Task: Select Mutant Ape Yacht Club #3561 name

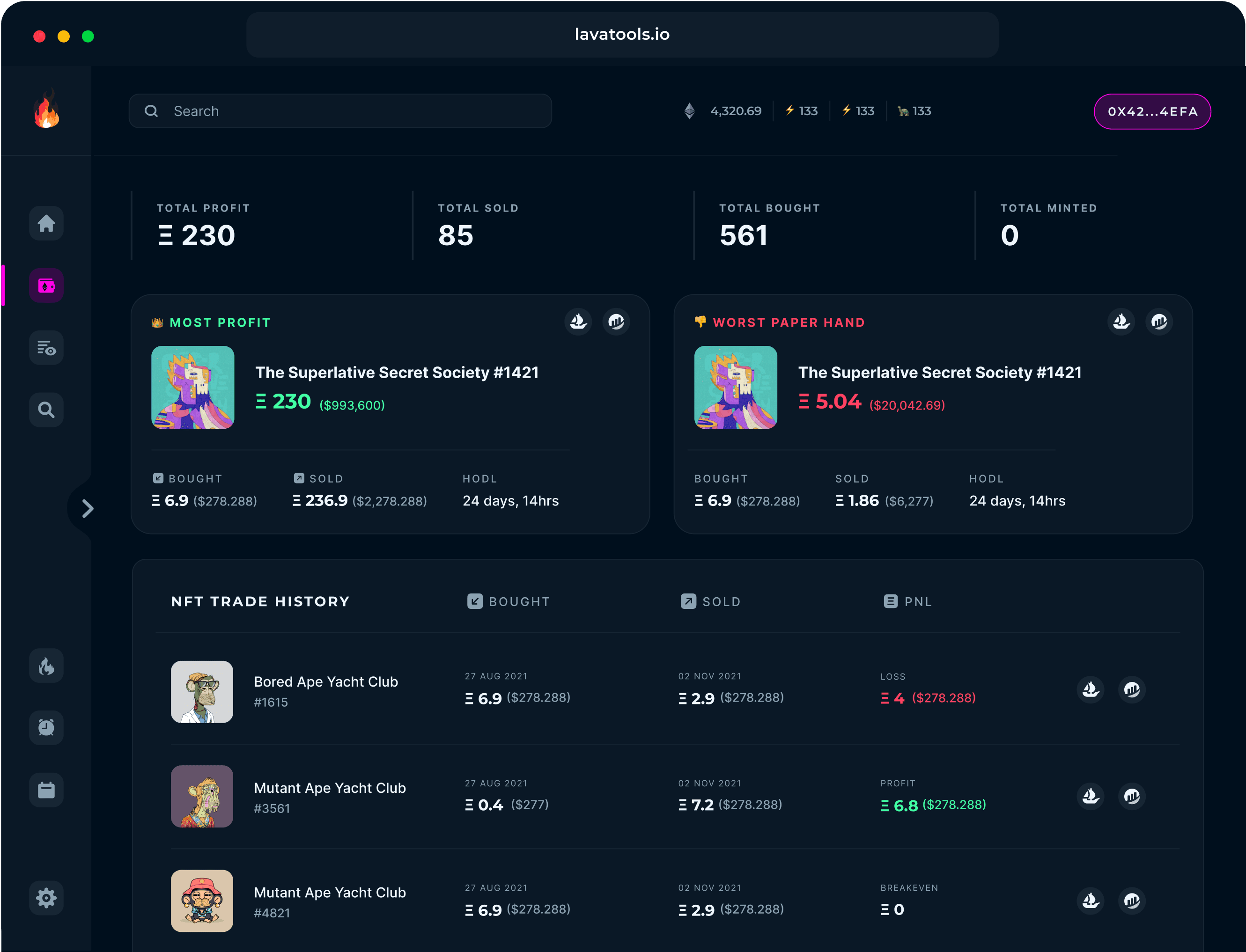Action: 330,788
